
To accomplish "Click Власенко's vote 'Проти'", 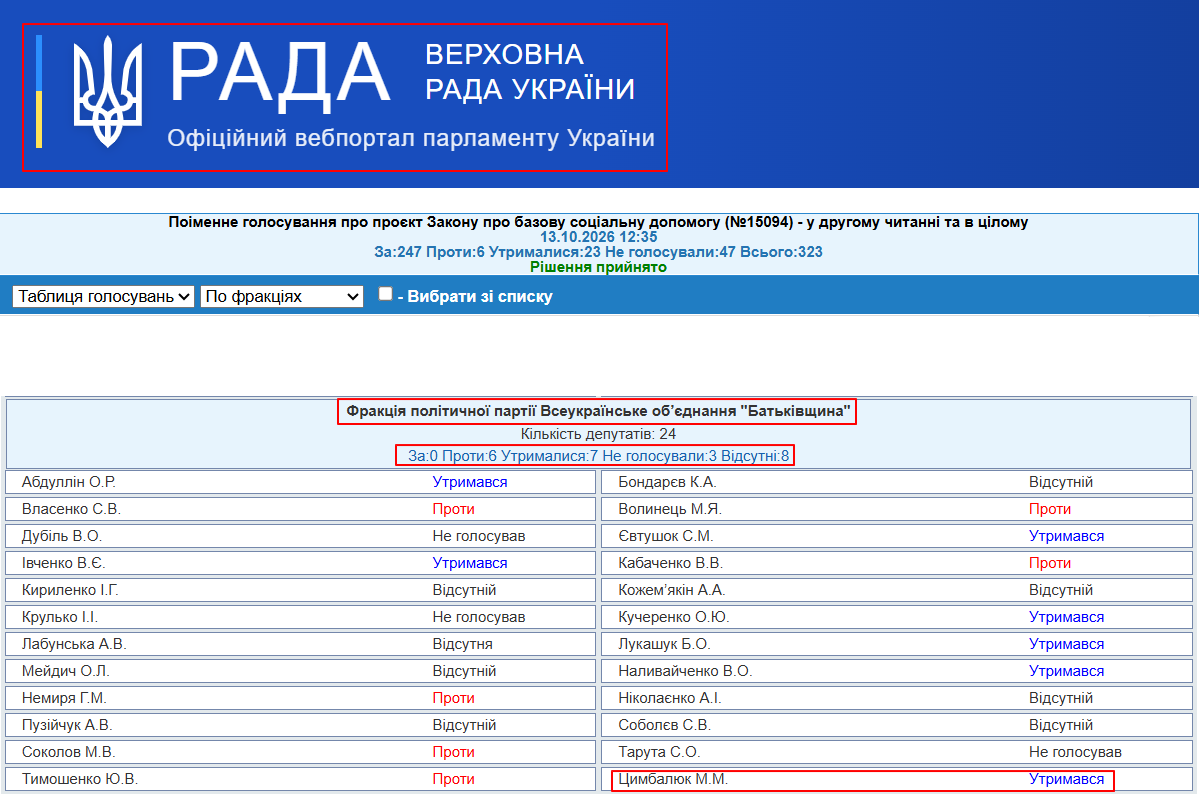I will pos(453,509).
